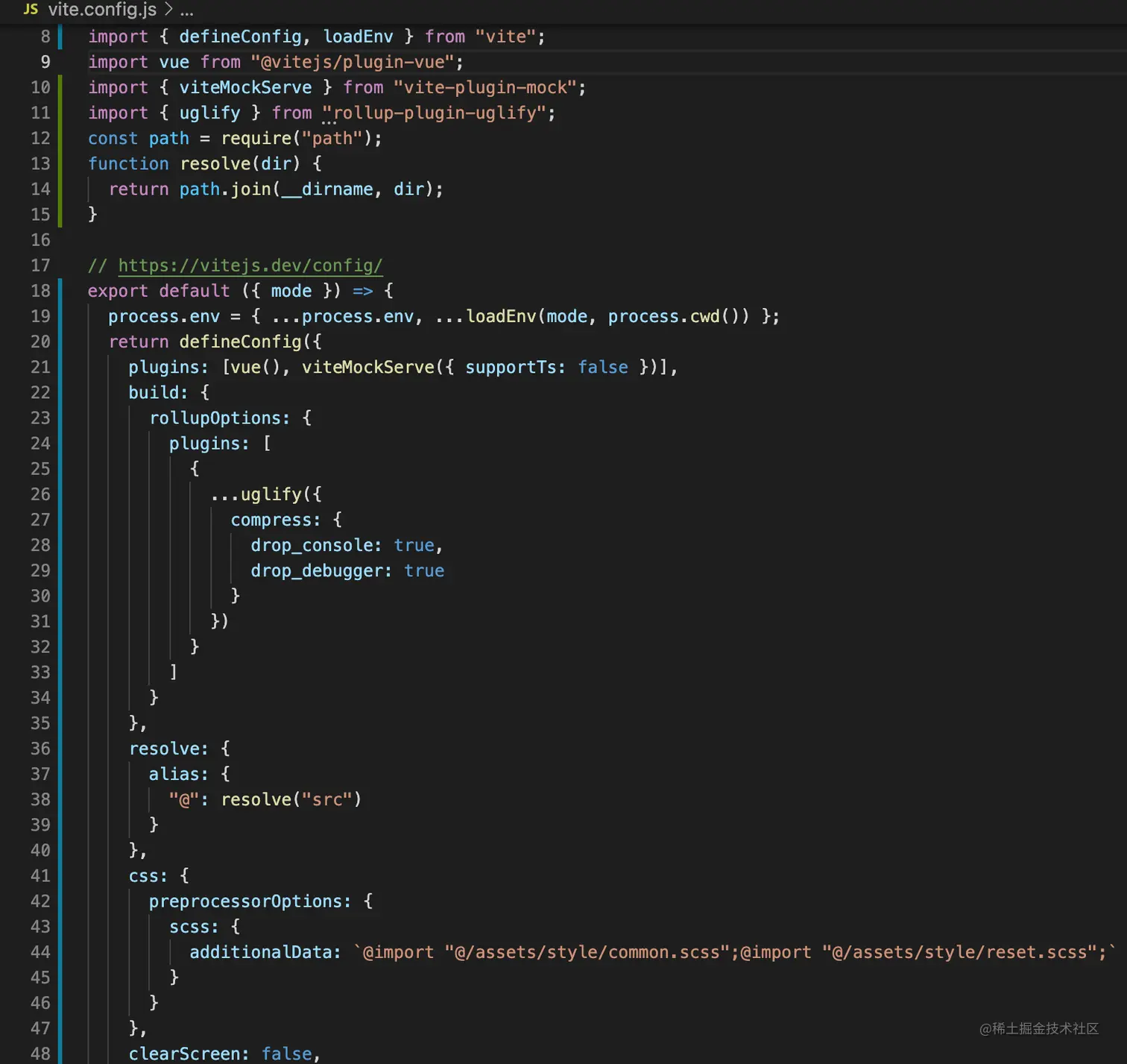
Task: Click the "src" string argument
Action: point(327,799)
